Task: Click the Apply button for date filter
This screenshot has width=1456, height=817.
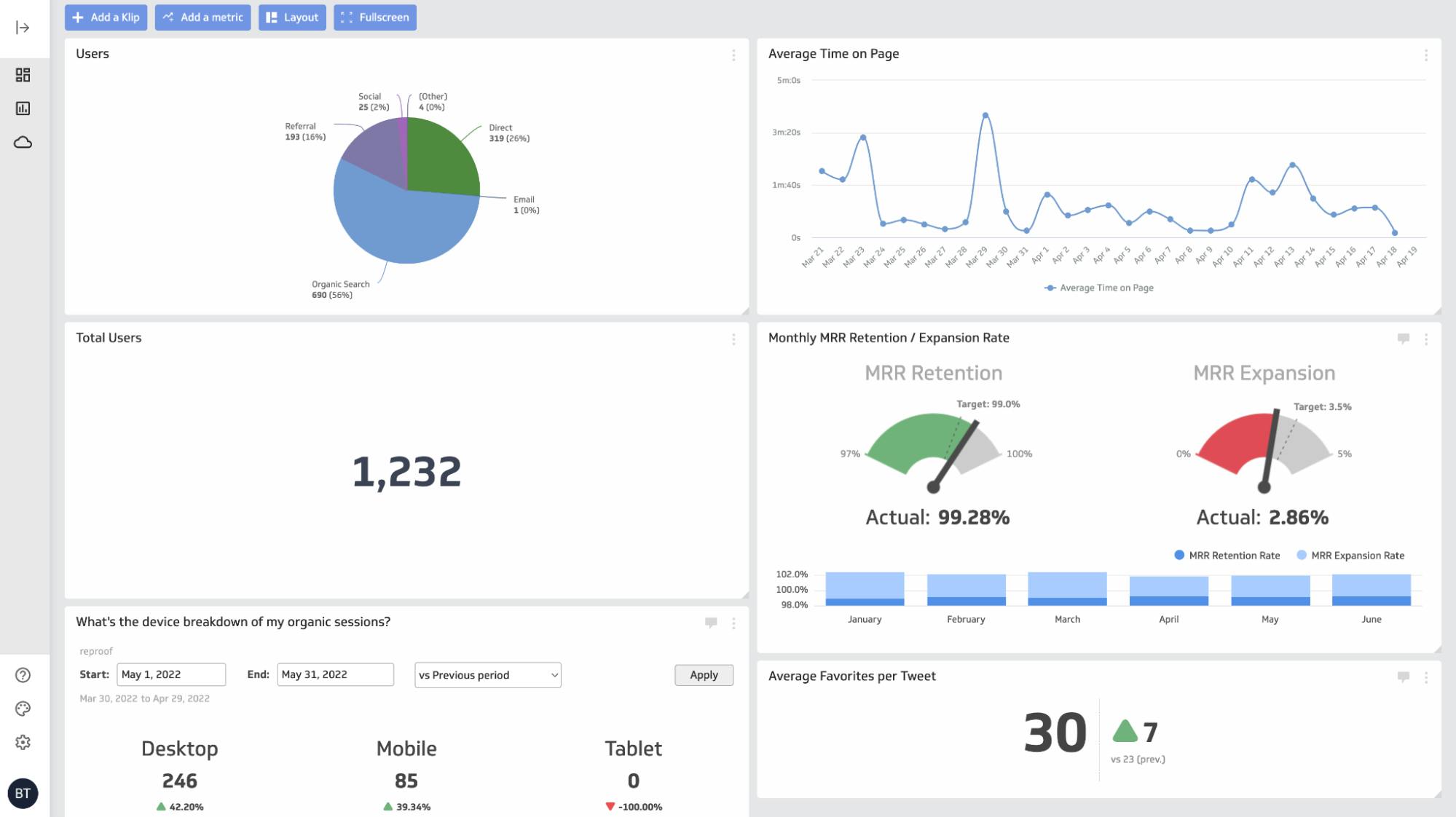Action: [x=703, y=673]
